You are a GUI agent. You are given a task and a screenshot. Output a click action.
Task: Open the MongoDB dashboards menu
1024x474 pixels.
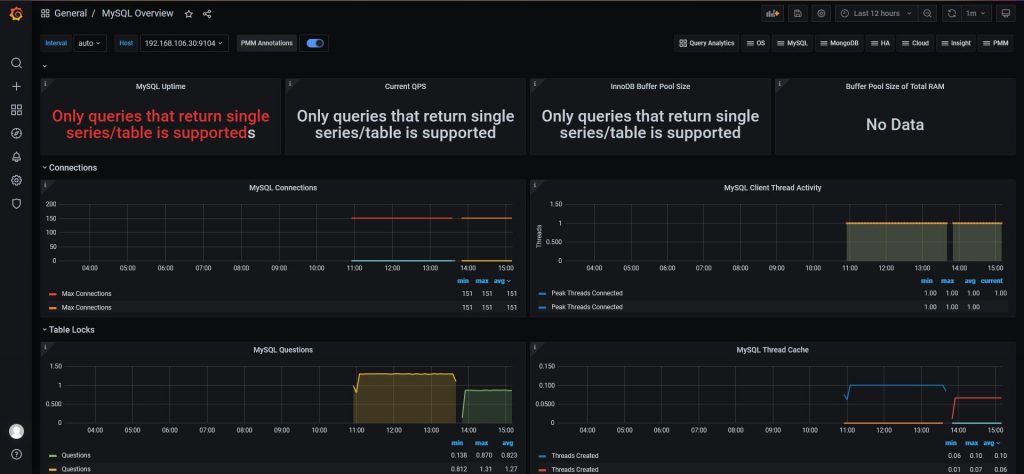click(839, 43)
